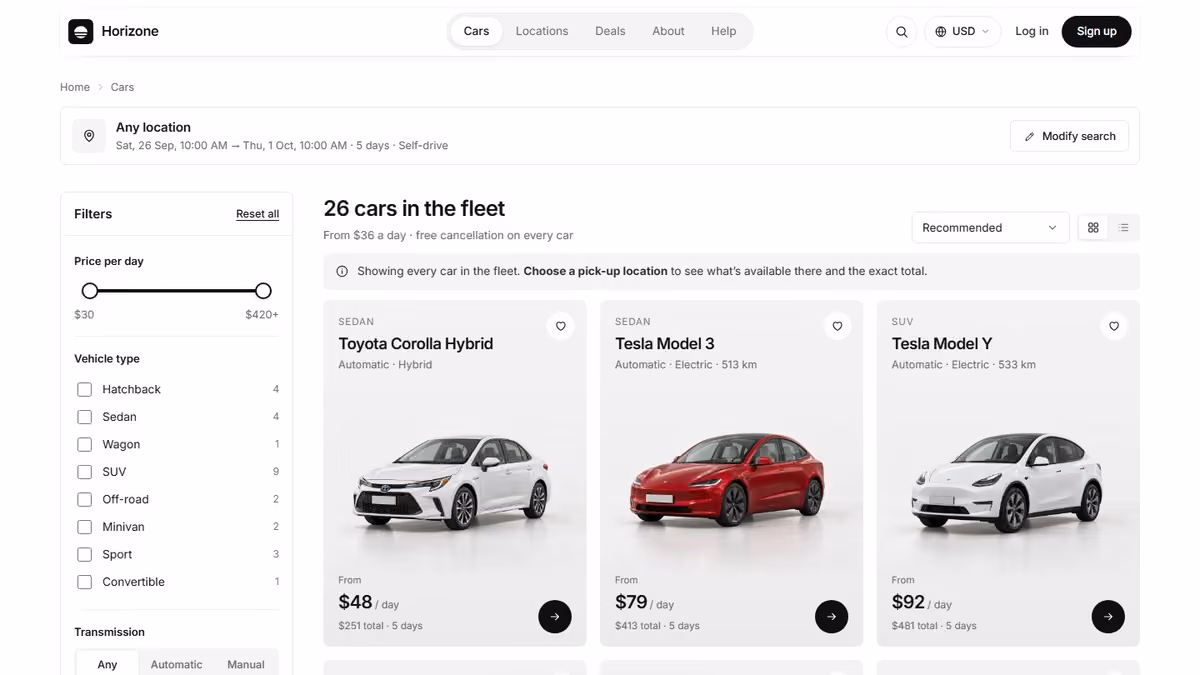The width and height of the screenshot is (1200, 675).
Task: Favorite the Tesla Model 3
Action: pos(837,326)
